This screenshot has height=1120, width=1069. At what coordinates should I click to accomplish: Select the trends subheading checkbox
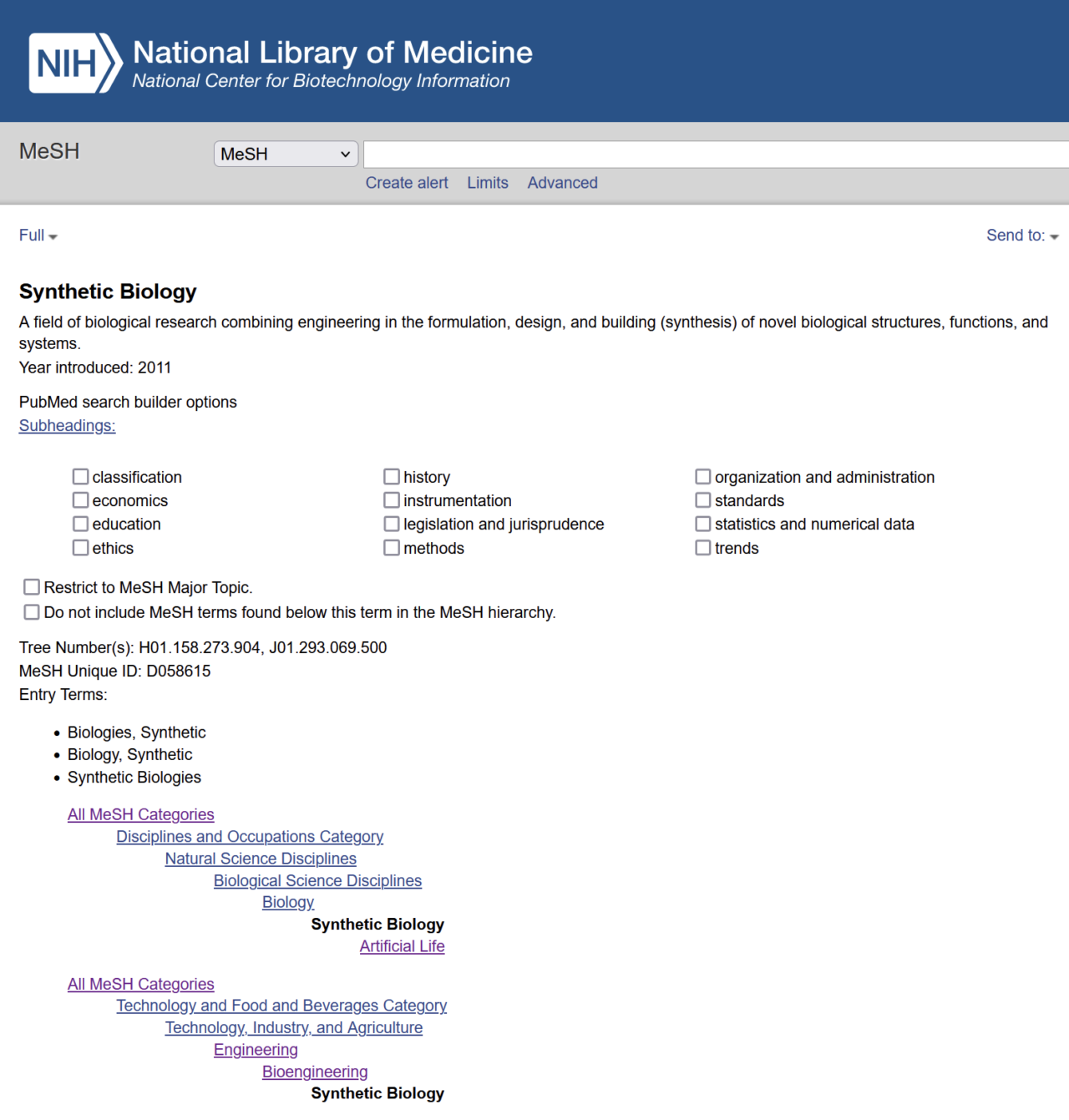[703, 548]
